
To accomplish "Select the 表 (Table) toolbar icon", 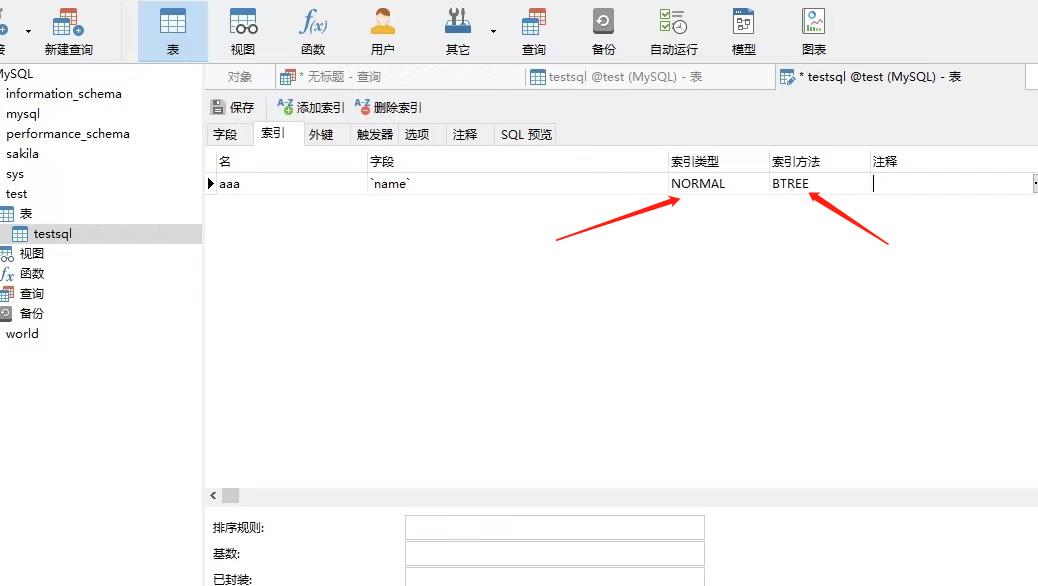I will click(x=173, y=30).
